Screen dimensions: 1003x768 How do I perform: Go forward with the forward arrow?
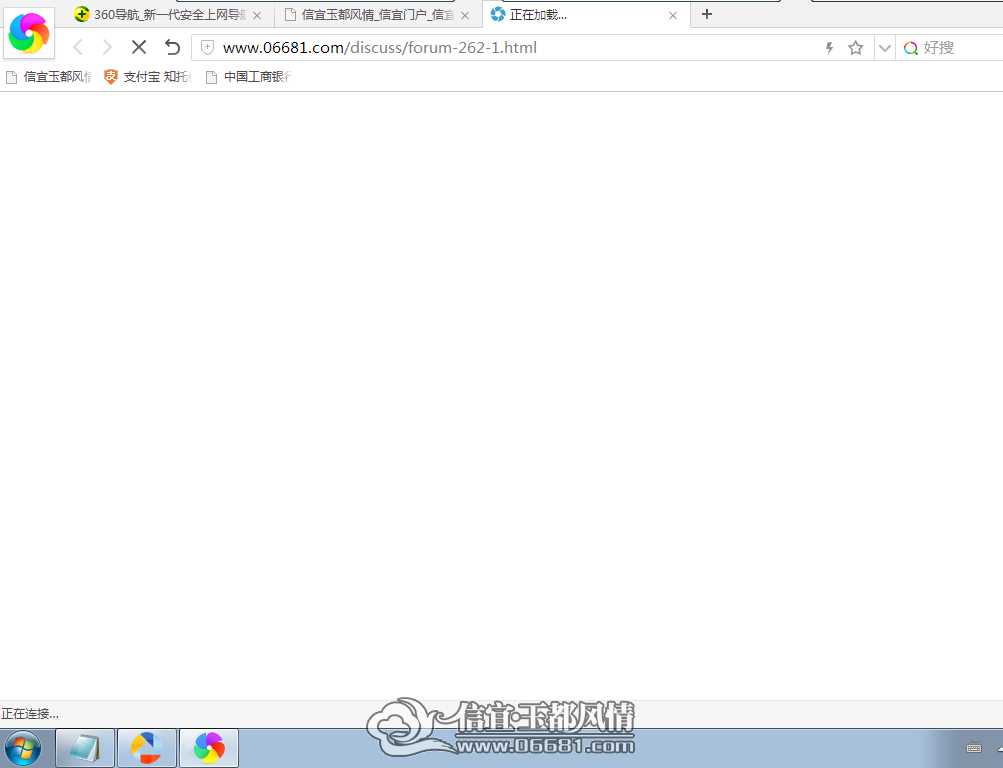[x=107, y=47]
